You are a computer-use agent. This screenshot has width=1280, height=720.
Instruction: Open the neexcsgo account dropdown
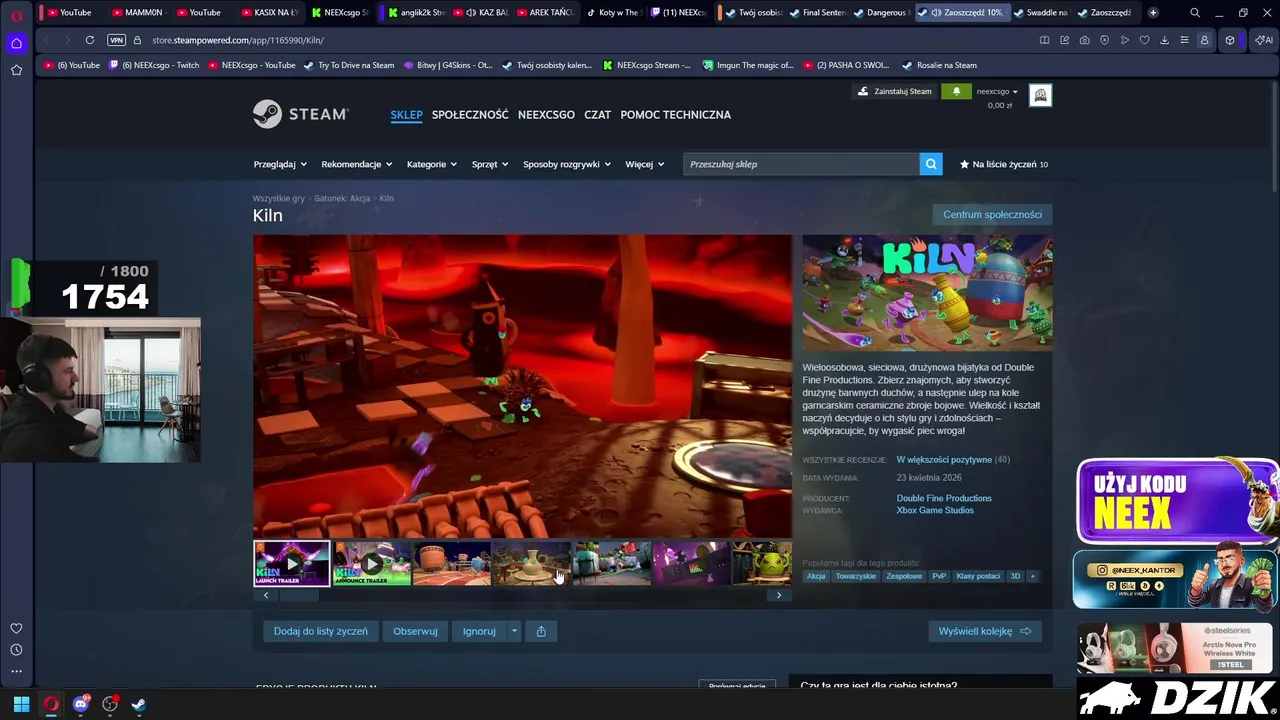(x=997, y=91)
